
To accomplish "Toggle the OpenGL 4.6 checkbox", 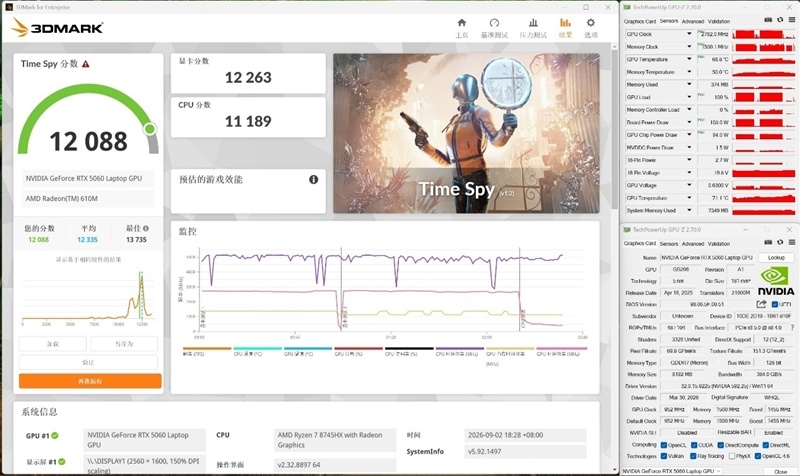I will point(758,456).
